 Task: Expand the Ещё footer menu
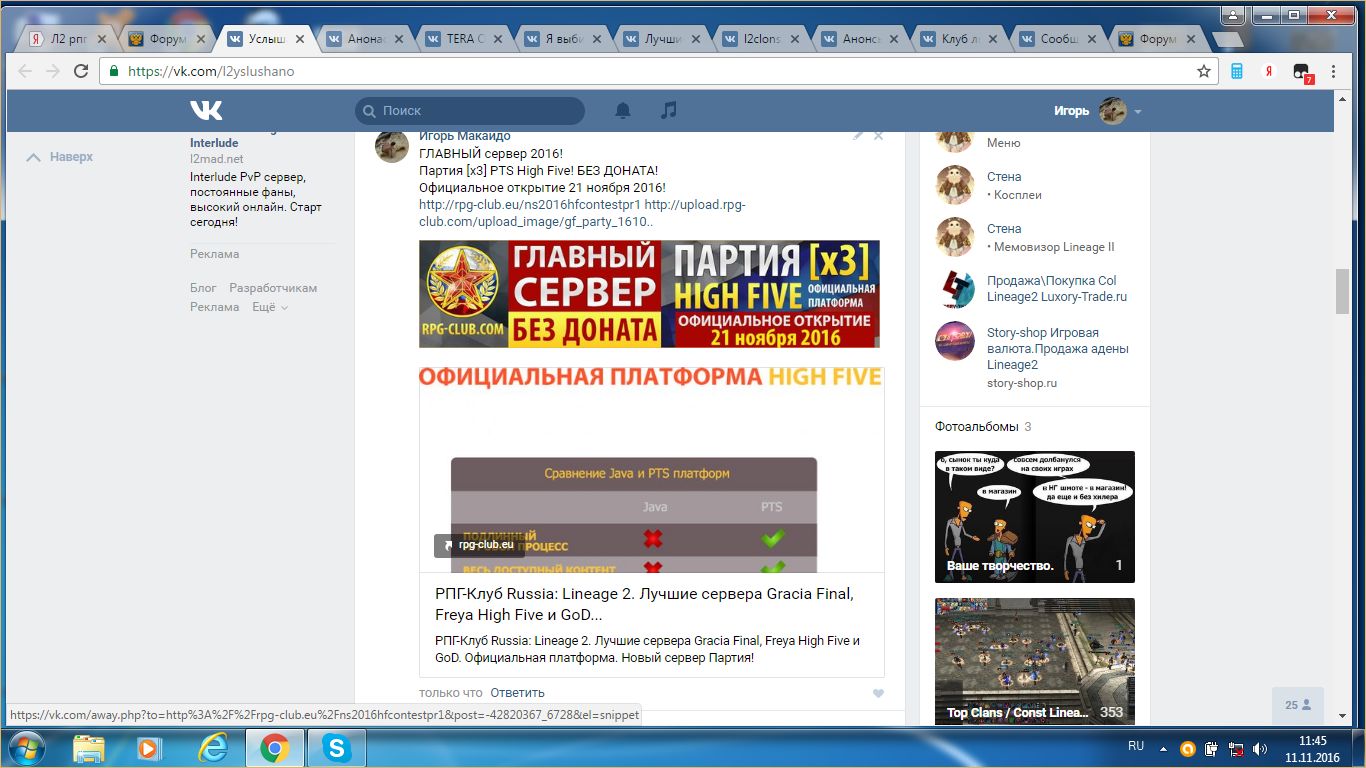[x=269, y=307]
